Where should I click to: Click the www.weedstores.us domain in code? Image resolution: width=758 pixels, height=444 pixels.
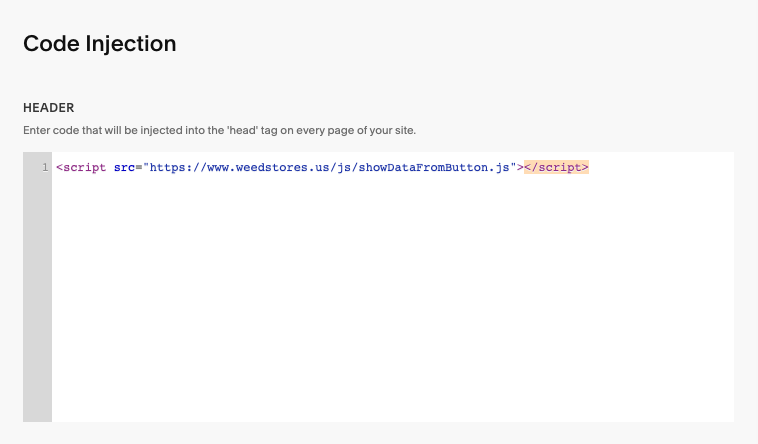tap(268, 168)
